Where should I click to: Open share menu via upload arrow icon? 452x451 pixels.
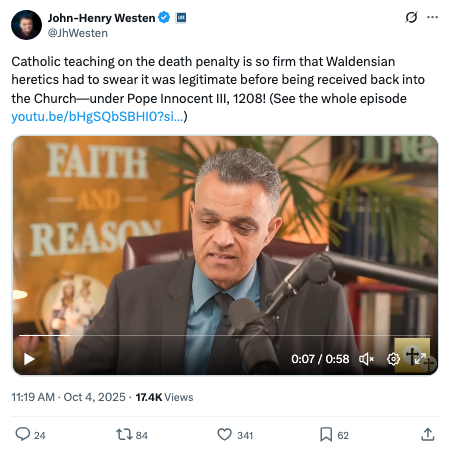[428, 434]
